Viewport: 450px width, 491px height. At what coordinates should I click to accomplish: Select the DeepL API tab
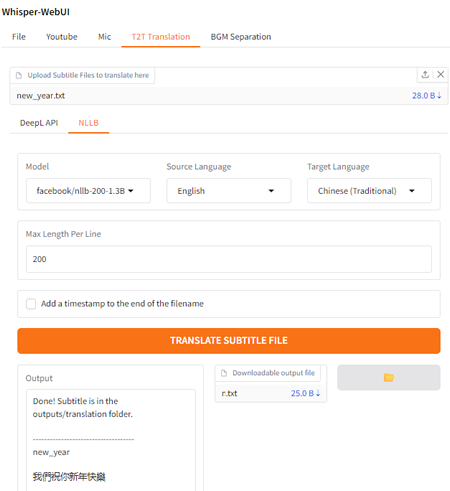39,123
